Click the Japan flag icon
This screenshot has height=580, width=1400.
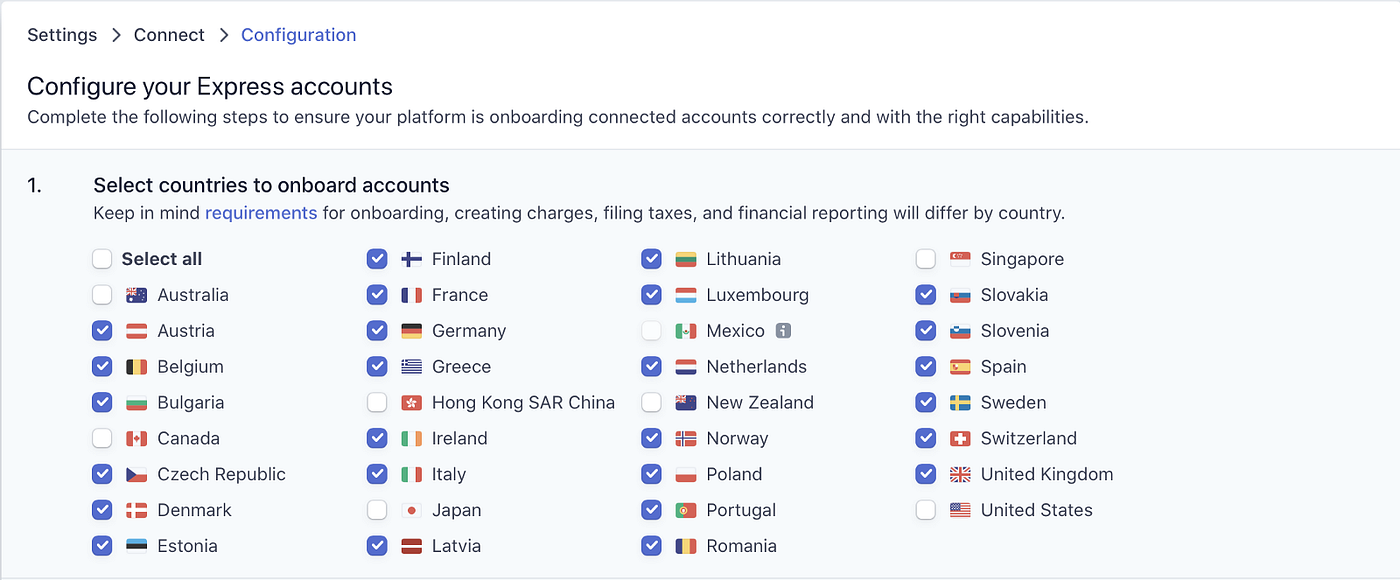point(411,510)
